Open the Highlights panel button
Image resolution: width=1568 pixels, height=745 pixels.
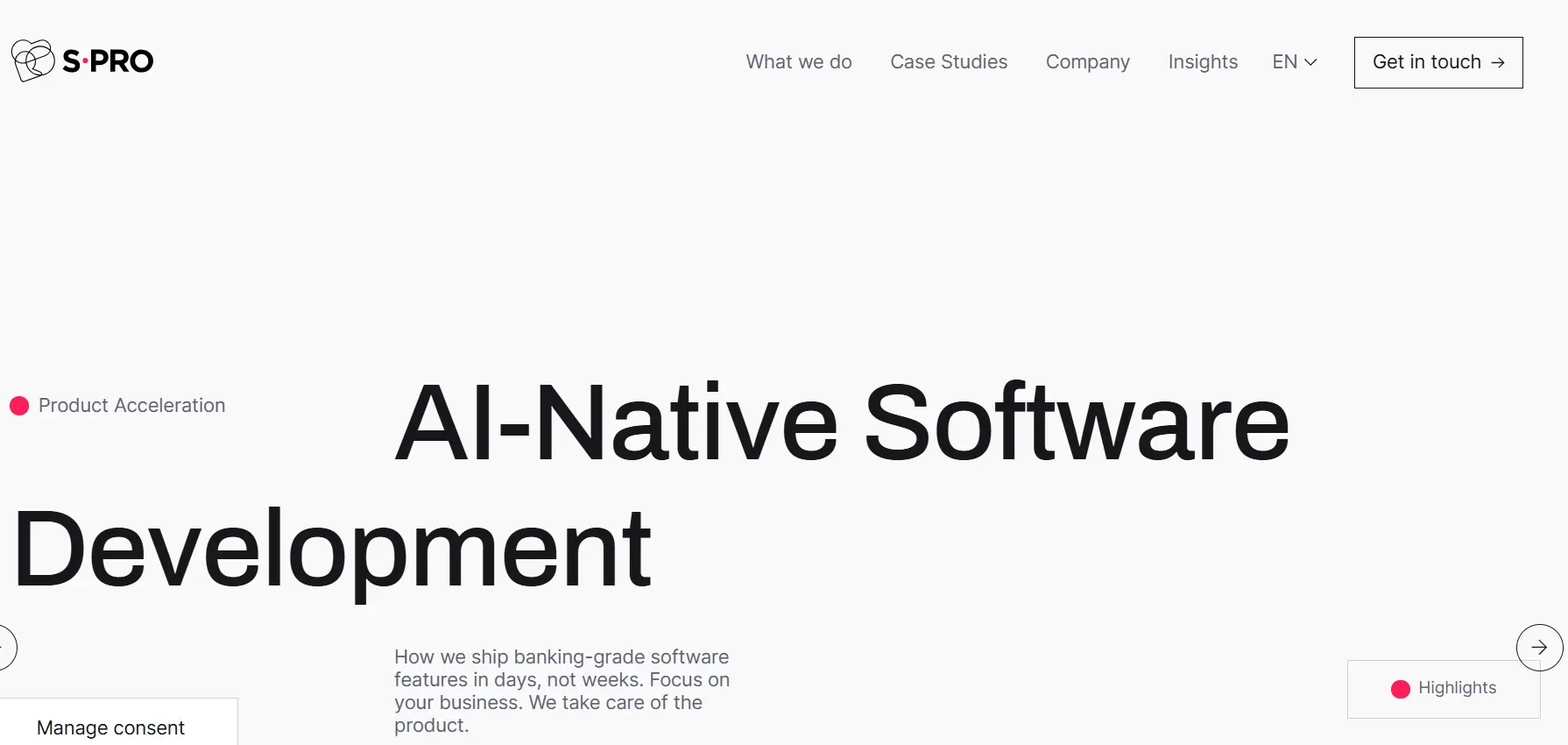click(1444, 689)
